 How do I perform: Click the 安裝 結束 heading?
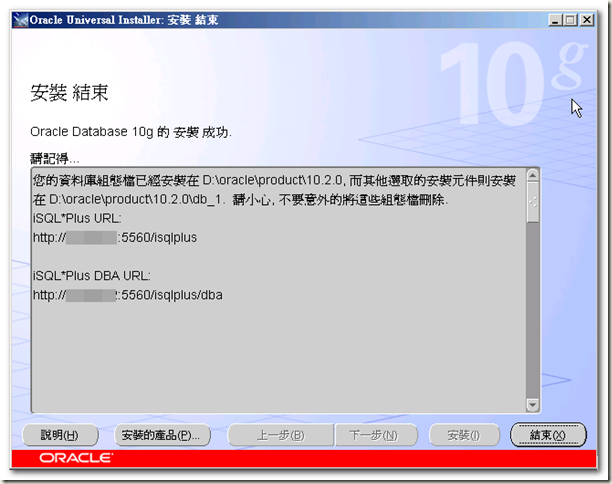point(69,93)
